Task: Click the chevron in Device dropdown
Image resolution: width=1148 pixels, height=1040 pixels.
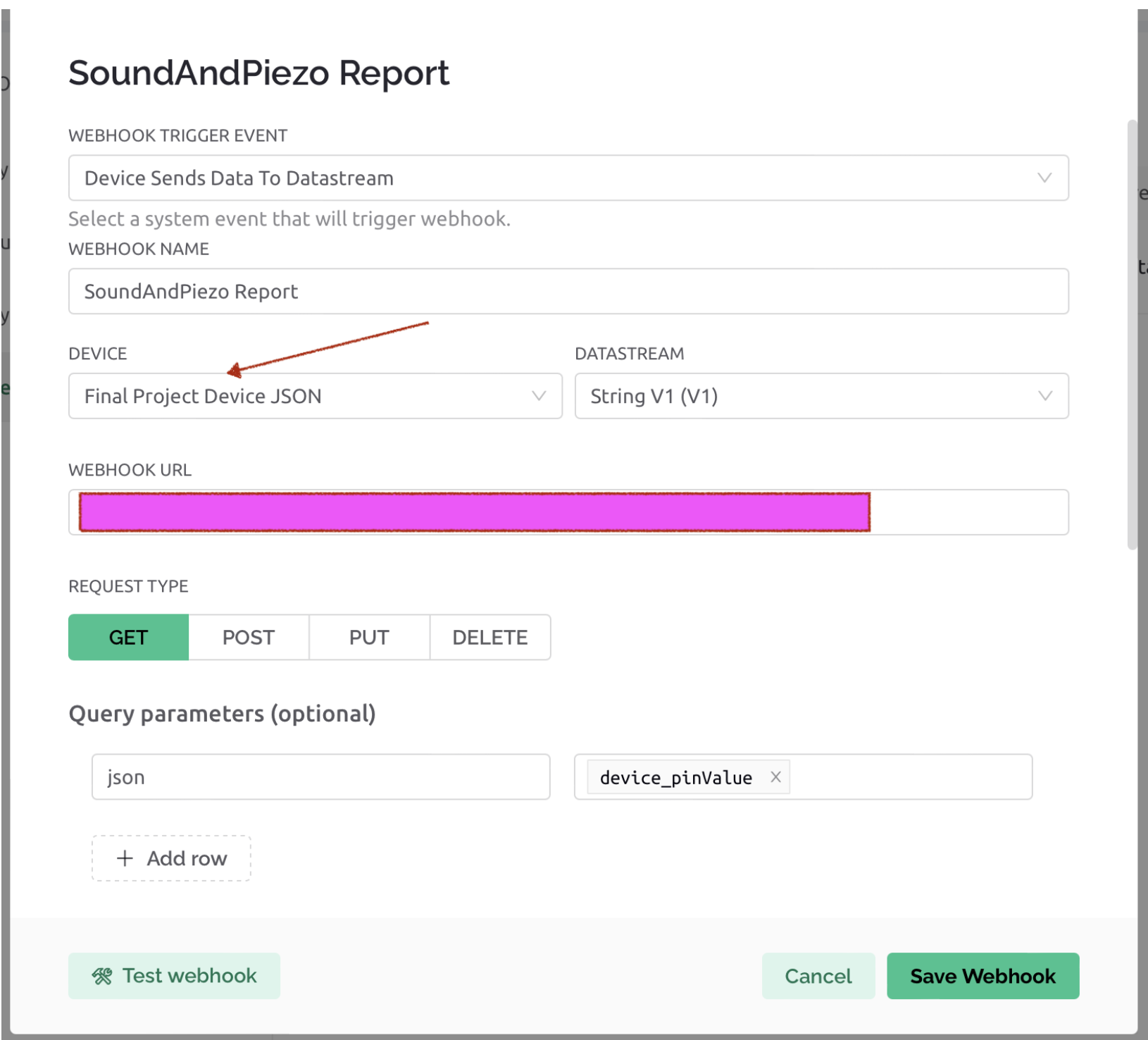Action: click(539, 396)
